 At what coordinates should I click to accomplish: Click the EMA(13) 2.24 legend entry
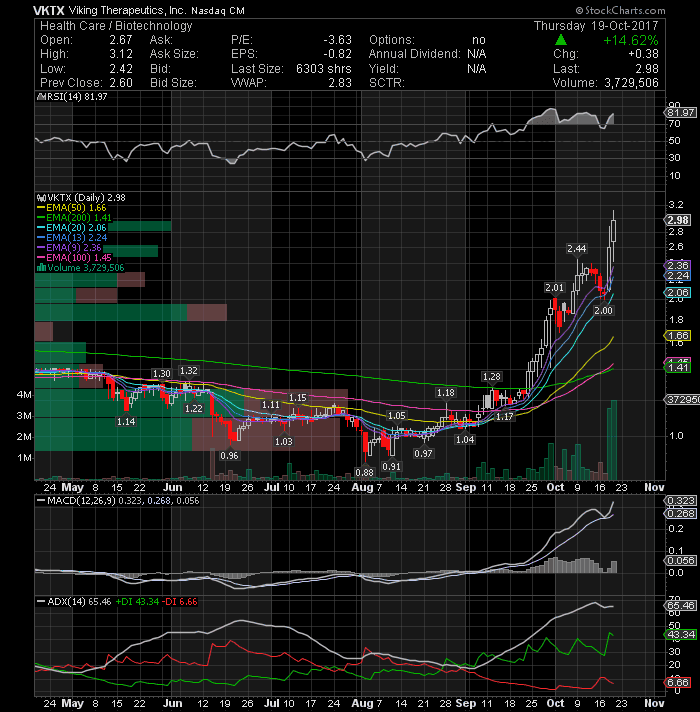click(72, 238)
